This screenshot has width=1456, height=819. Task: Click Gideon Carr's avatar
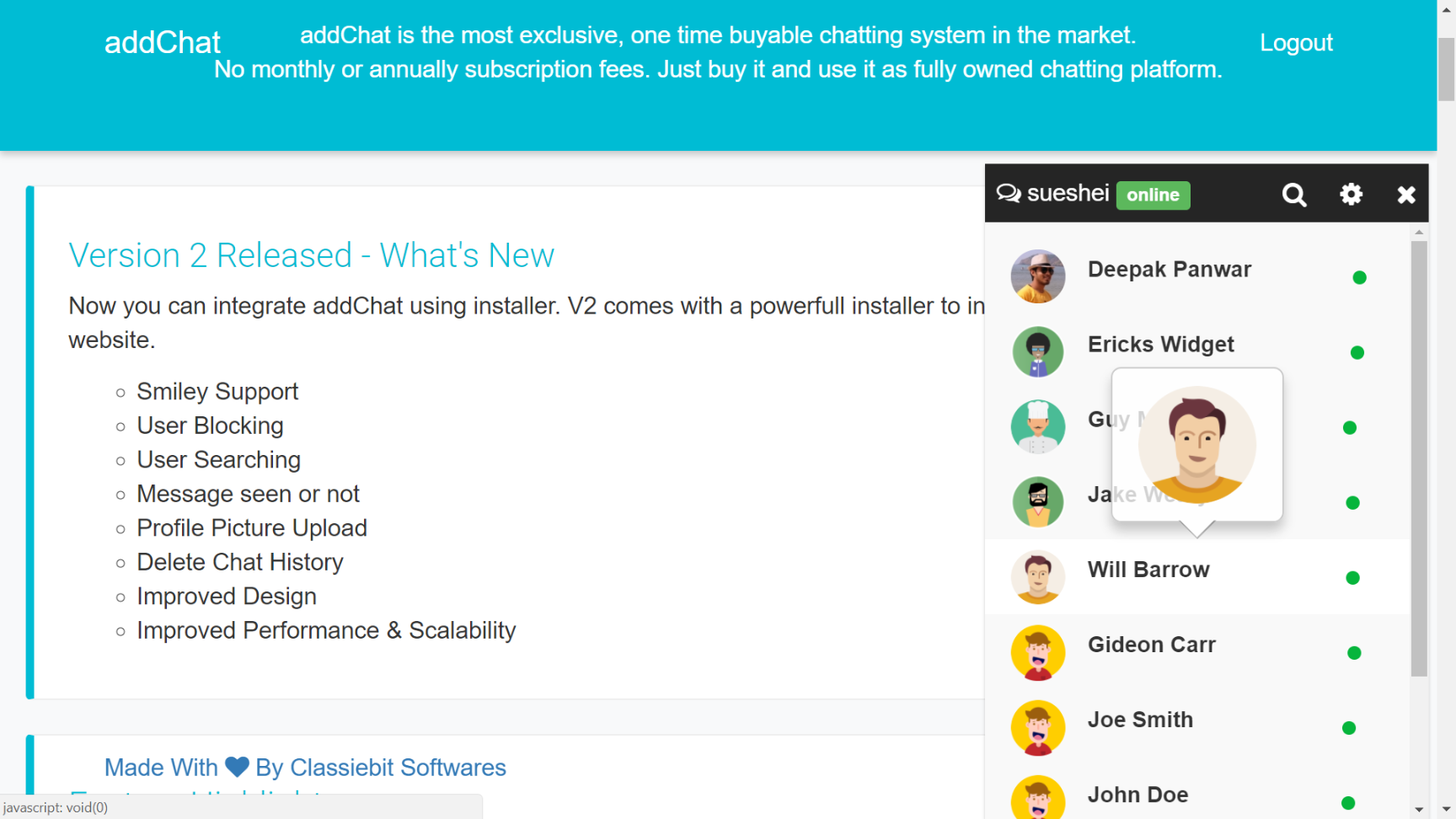pos(1038,652)
